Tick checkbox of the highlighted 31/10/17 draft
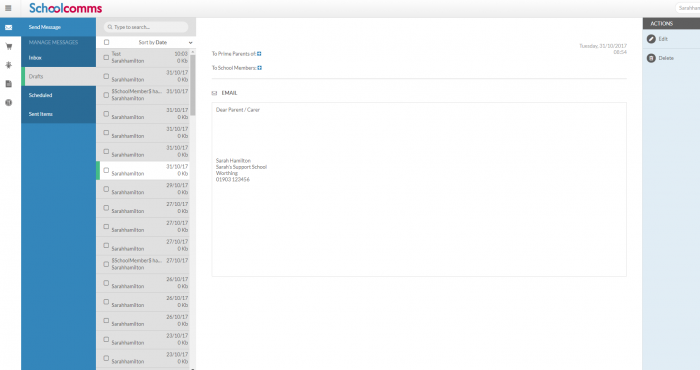Screen dimensions: 700x370 pos(106,170)
